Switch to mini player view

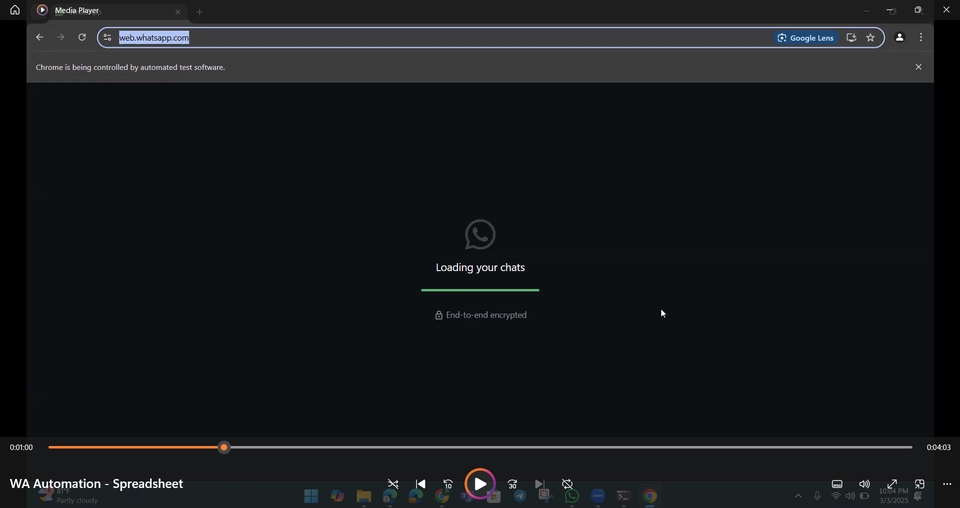tap(920, 484)
